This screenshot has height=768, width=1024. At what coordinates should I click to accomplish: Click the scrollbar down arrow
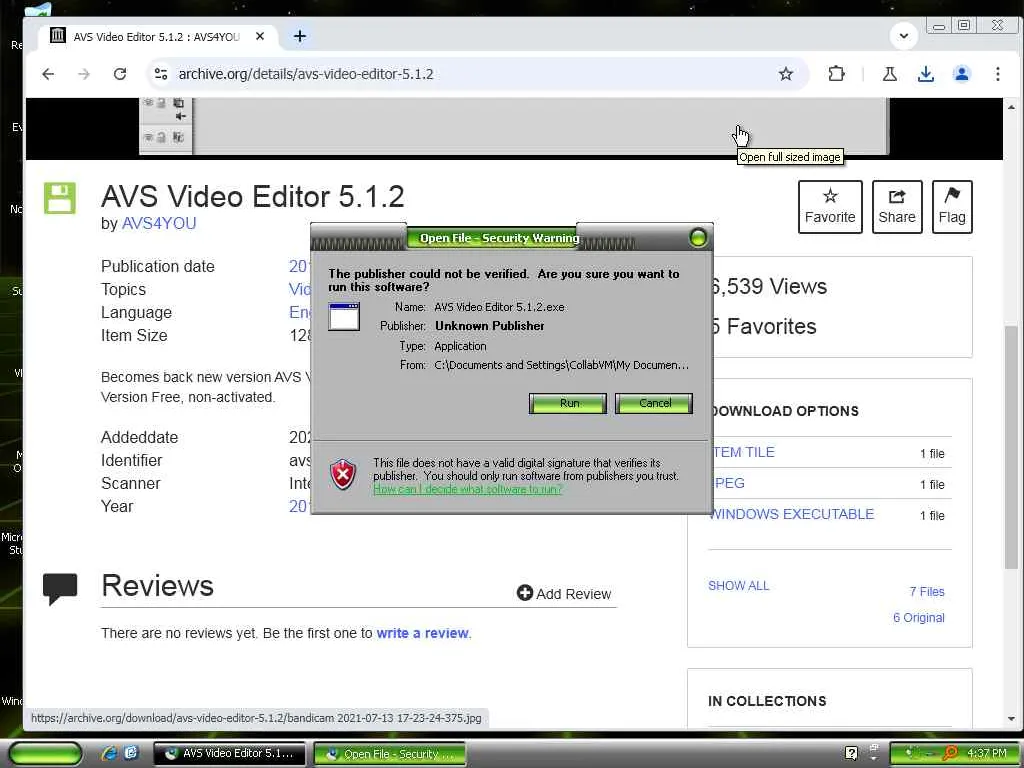pos(1011,719)
